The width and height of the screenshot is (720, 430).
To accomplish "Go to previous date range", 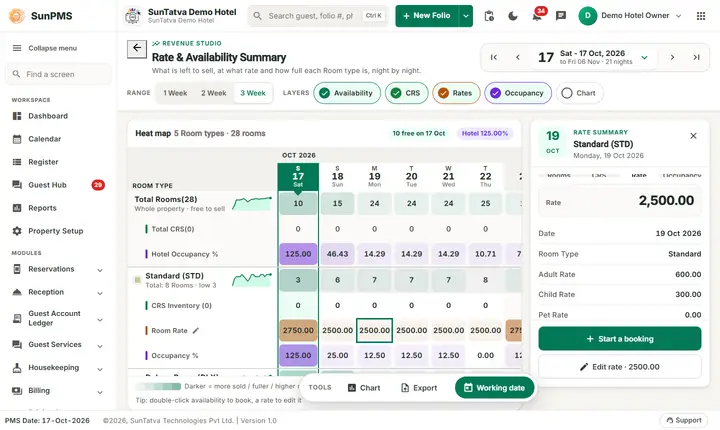I will [518, 57].
